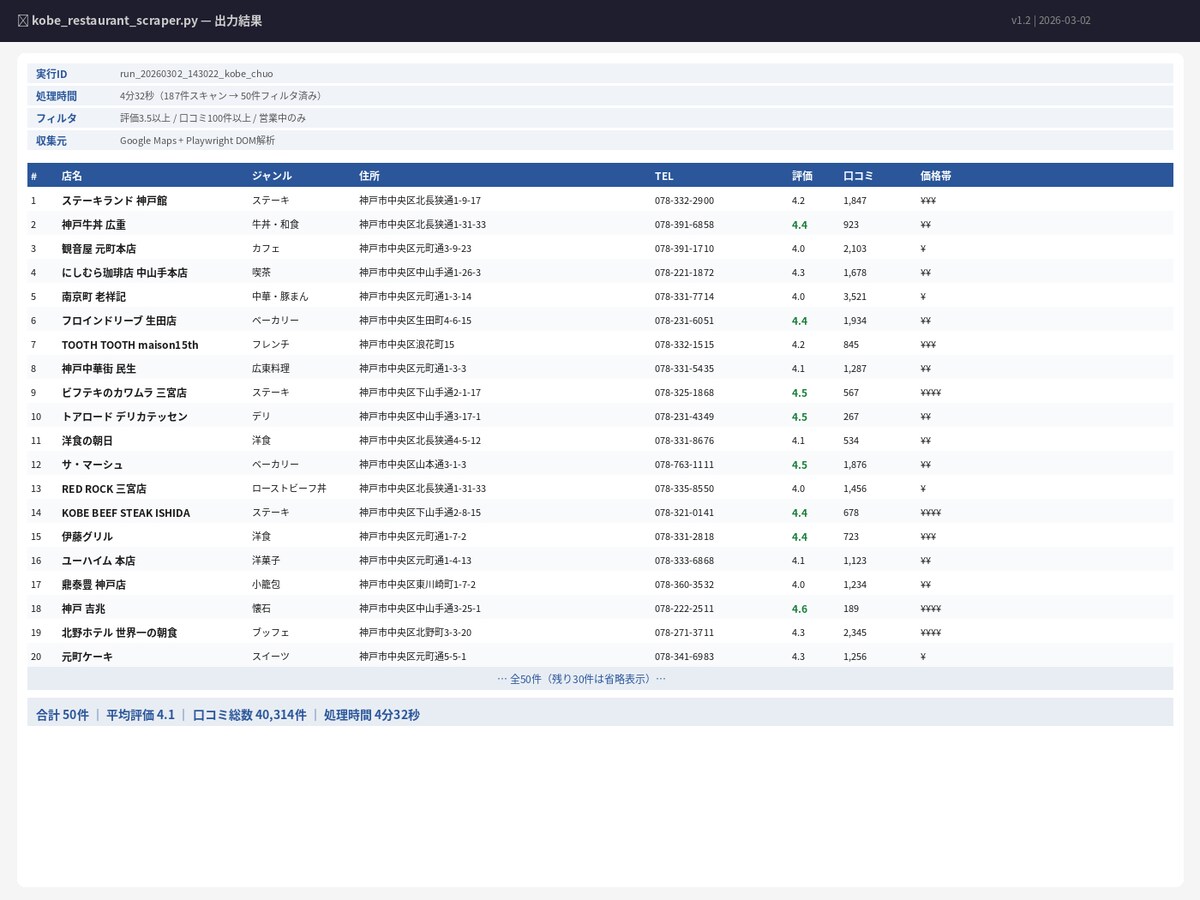Click phone number 078-332-2900
The image size is (1200, 900).
(x=684, y=200)
